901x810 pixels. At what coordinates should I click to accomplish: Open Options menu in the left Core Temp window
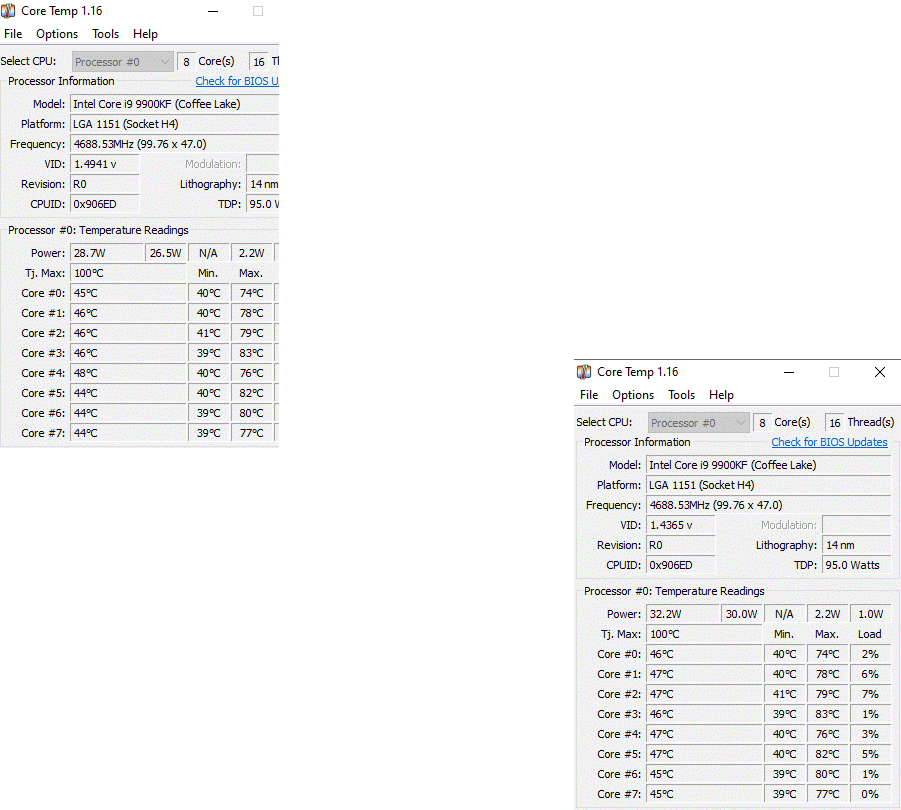(x=57, y=34)
